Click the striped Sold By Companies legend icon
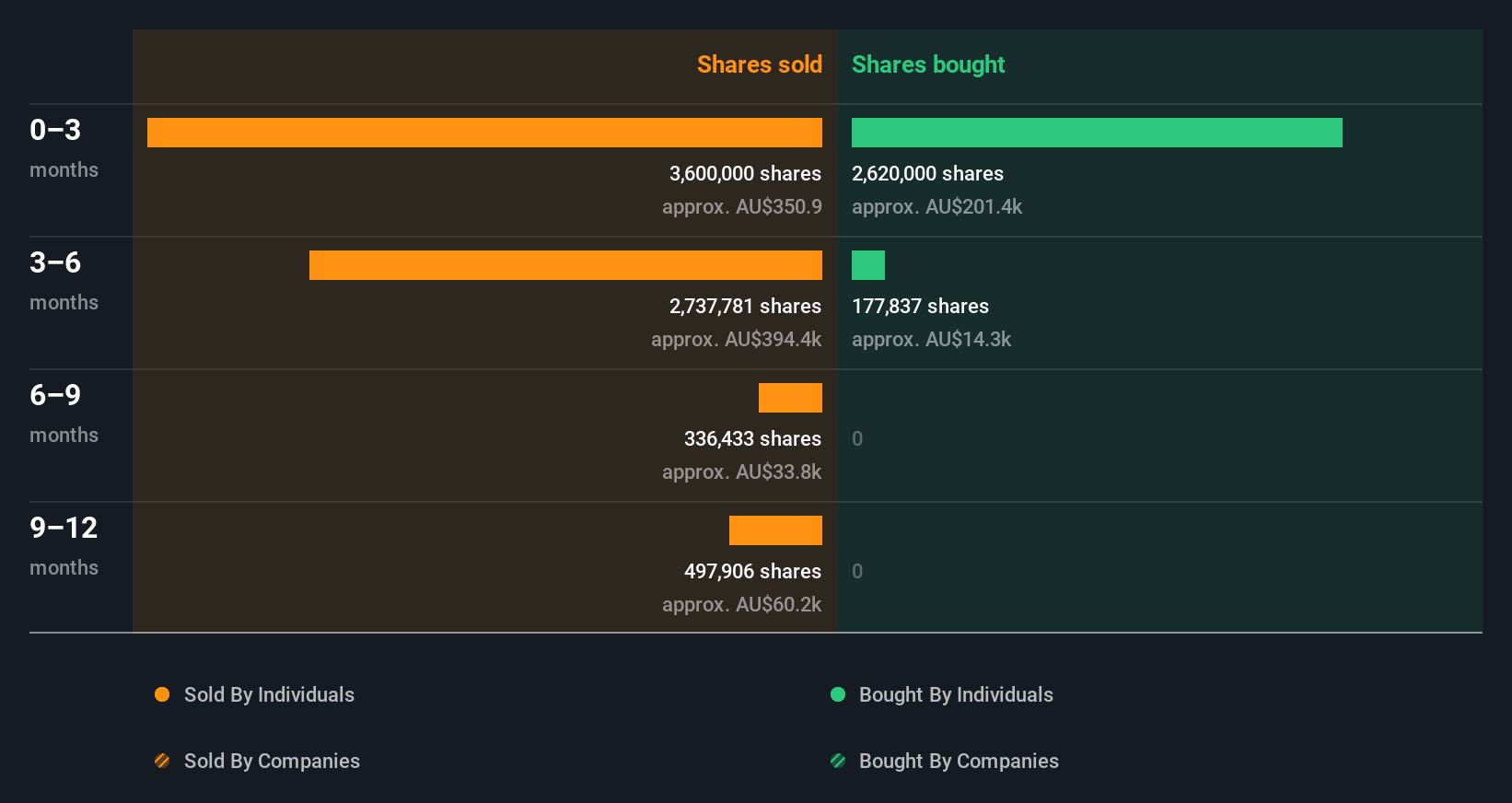1512x803 pixels. coord(162,761)
